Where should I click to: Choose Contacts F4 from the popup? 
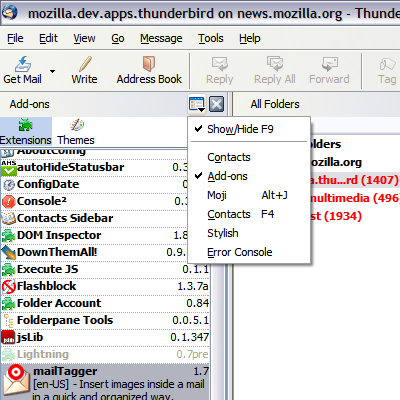tap(249, 214)
